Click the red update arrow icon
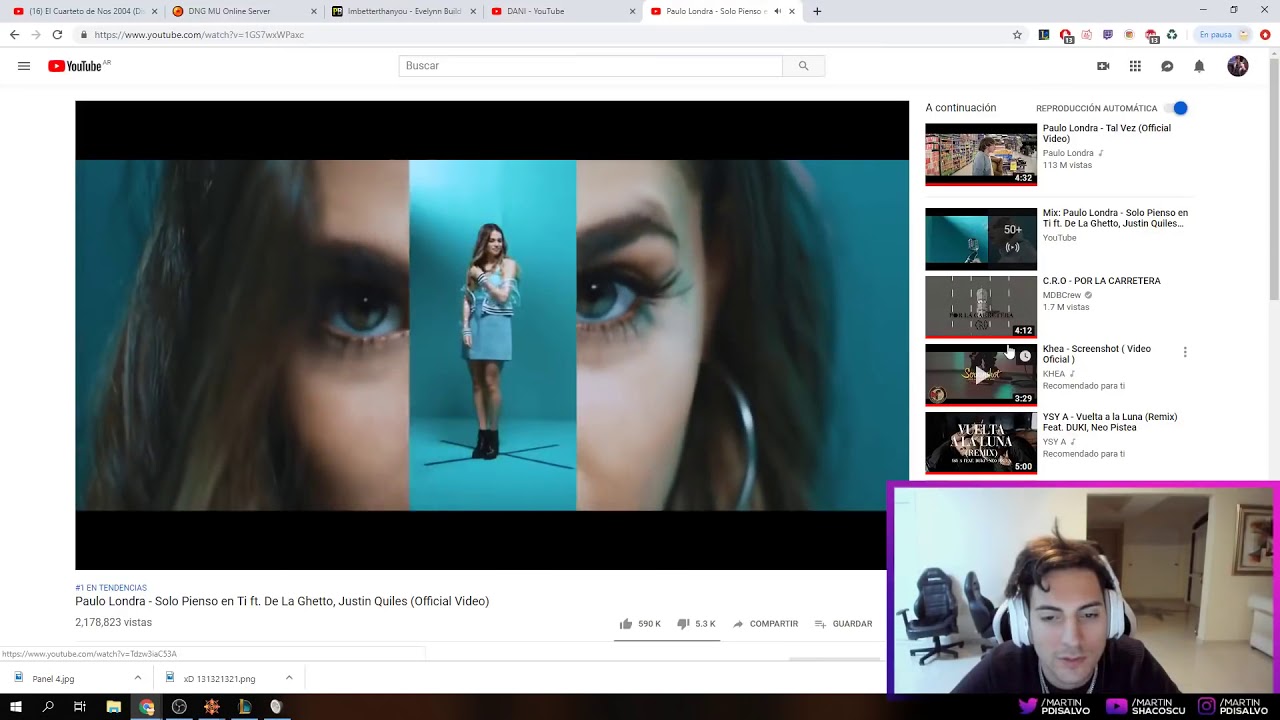 1265,34
